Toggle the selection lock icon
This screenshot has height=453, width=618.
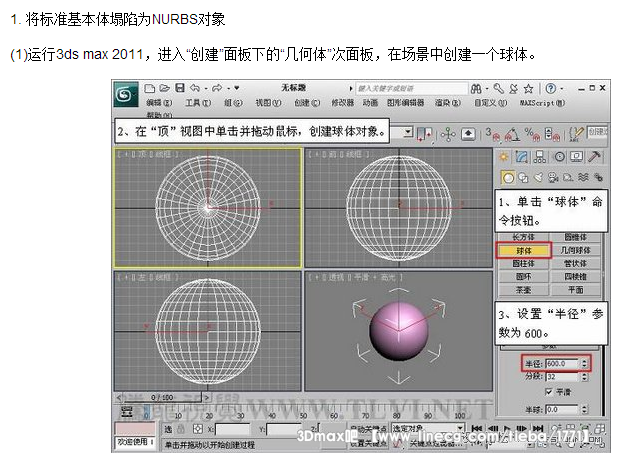click(x=181, y=429)
